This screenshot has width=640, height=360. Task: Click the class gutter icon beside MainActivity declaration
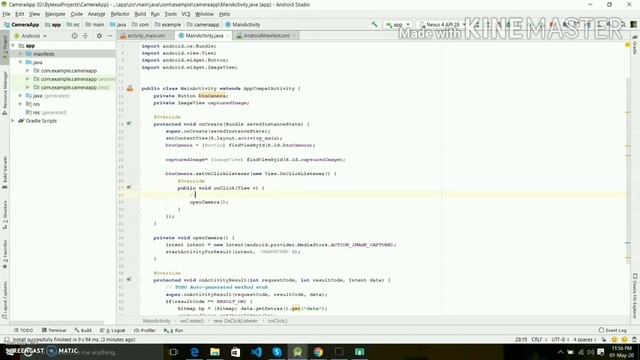pos(130,88)
